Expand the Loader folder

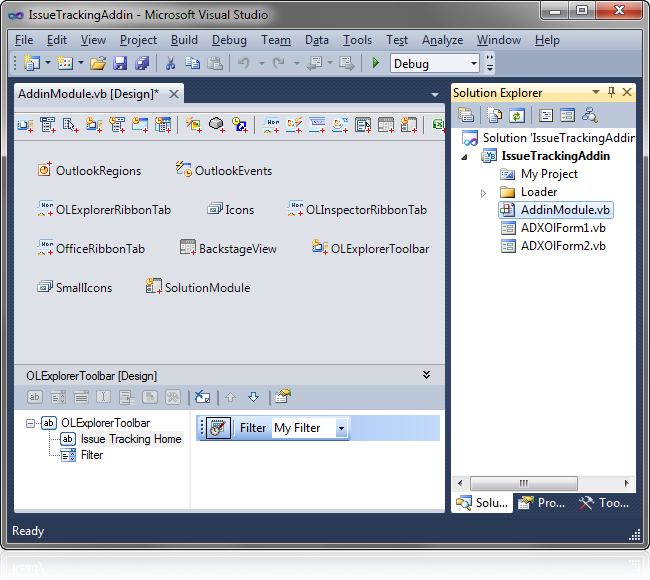(483, 193)
